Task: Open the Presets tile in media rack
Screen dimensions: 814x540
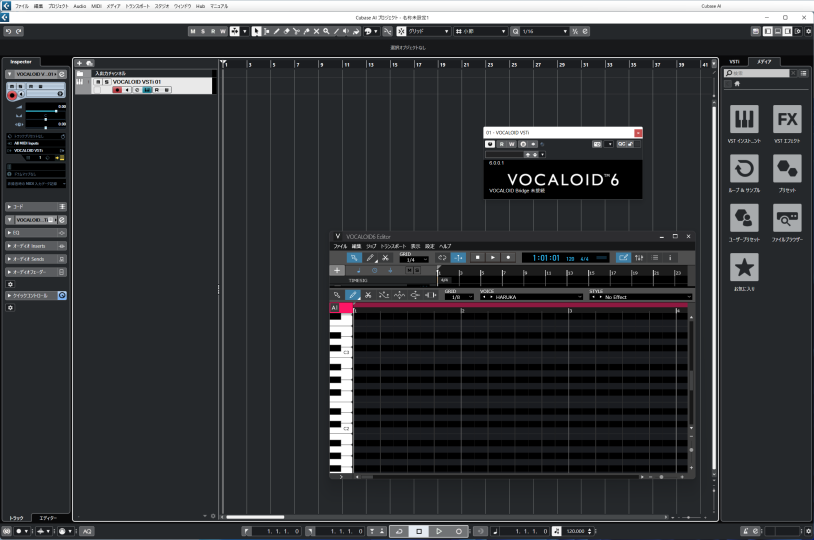Action: [787, 168]
